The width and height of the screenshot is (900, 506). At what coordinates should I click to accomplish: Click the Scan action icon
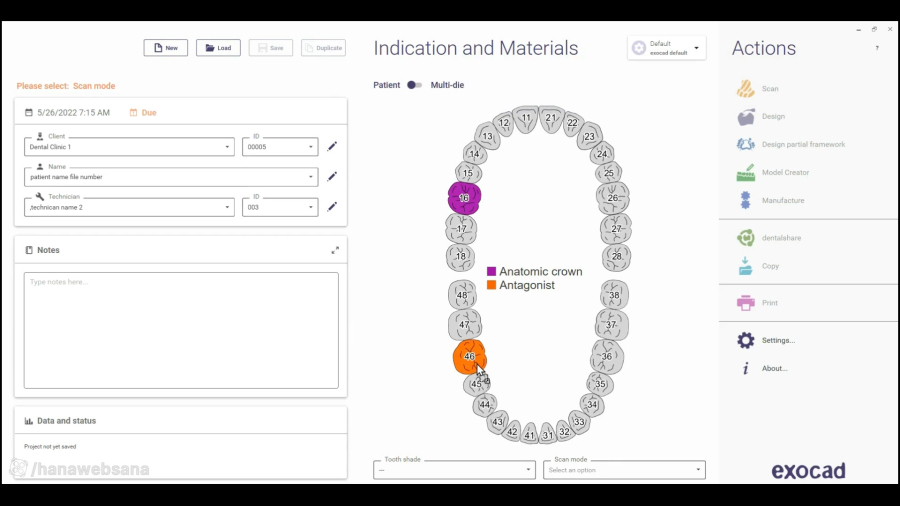point(745,89)
